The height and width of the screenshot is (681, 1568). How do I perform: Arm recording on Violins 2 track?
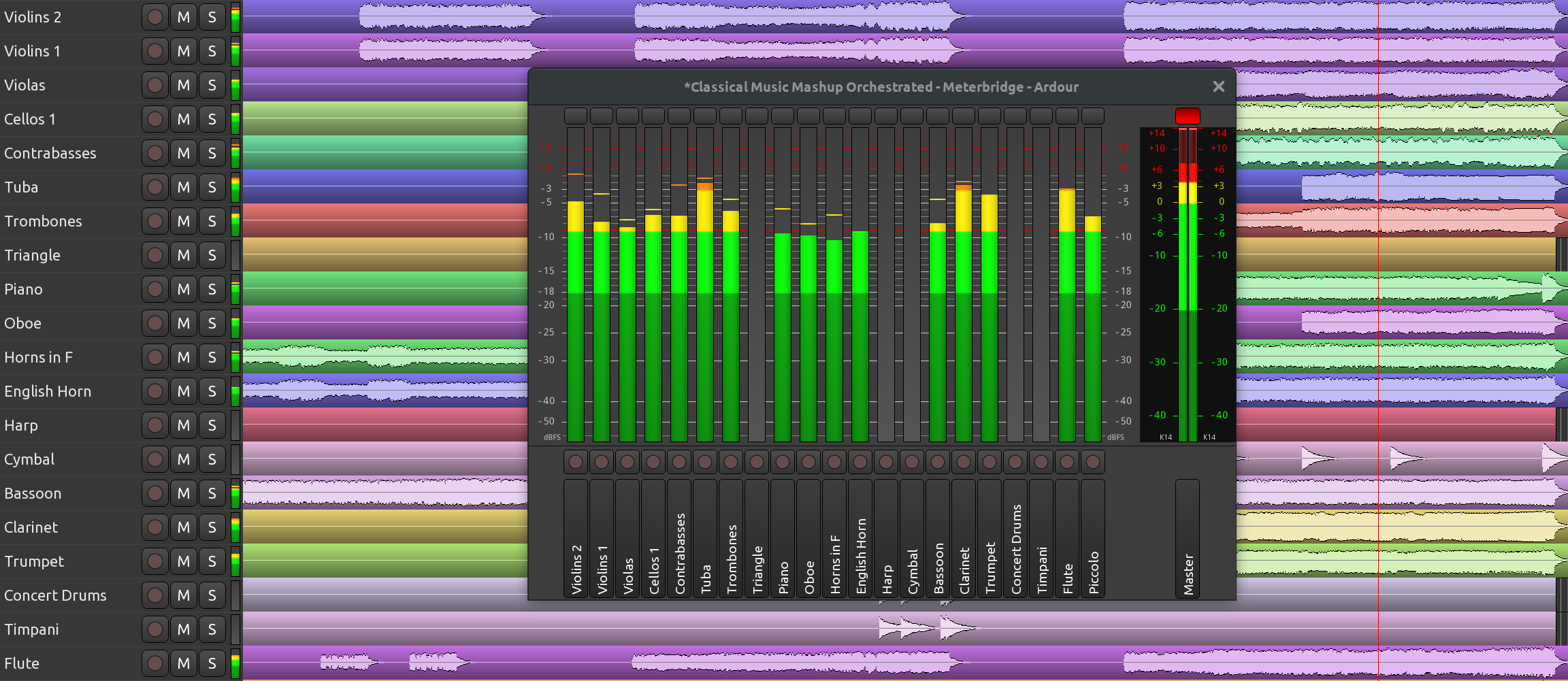(x=155, y=17)
